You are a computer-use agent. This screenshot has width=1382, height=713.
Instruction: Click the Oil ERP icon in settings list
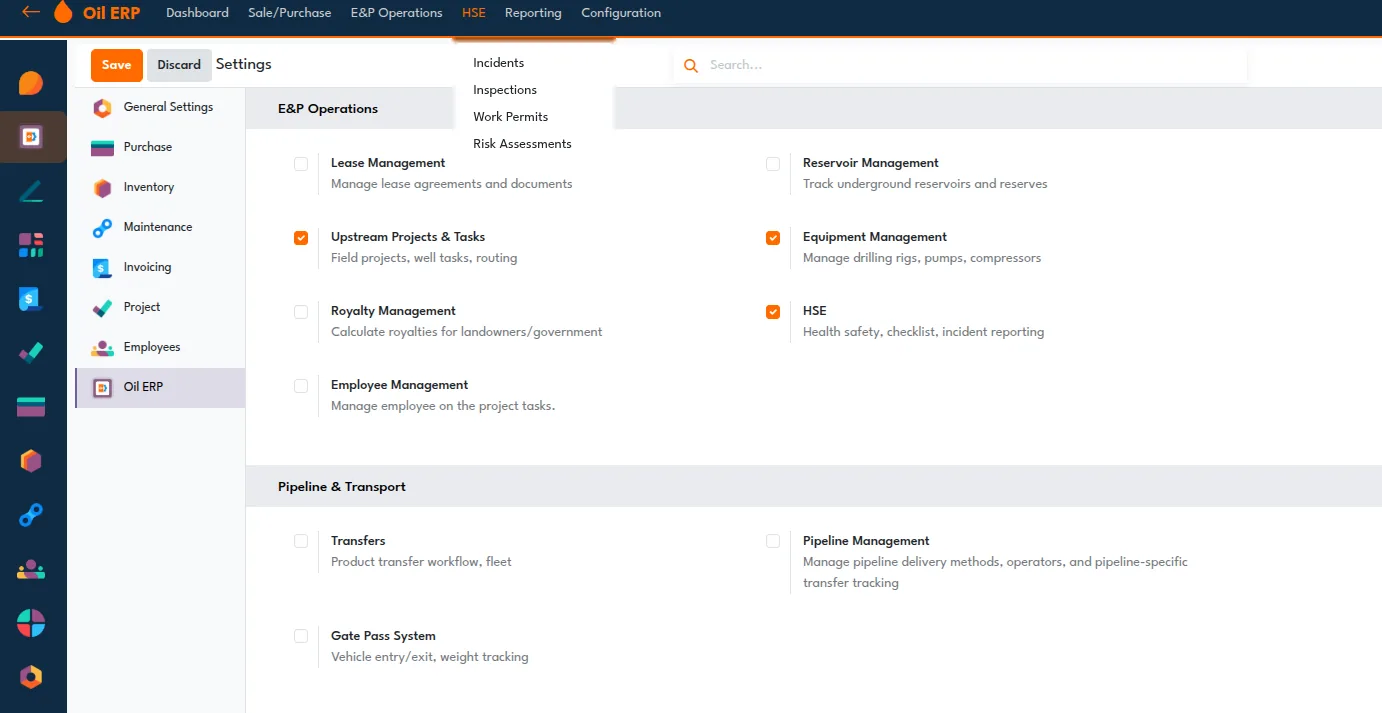[102, 388]
